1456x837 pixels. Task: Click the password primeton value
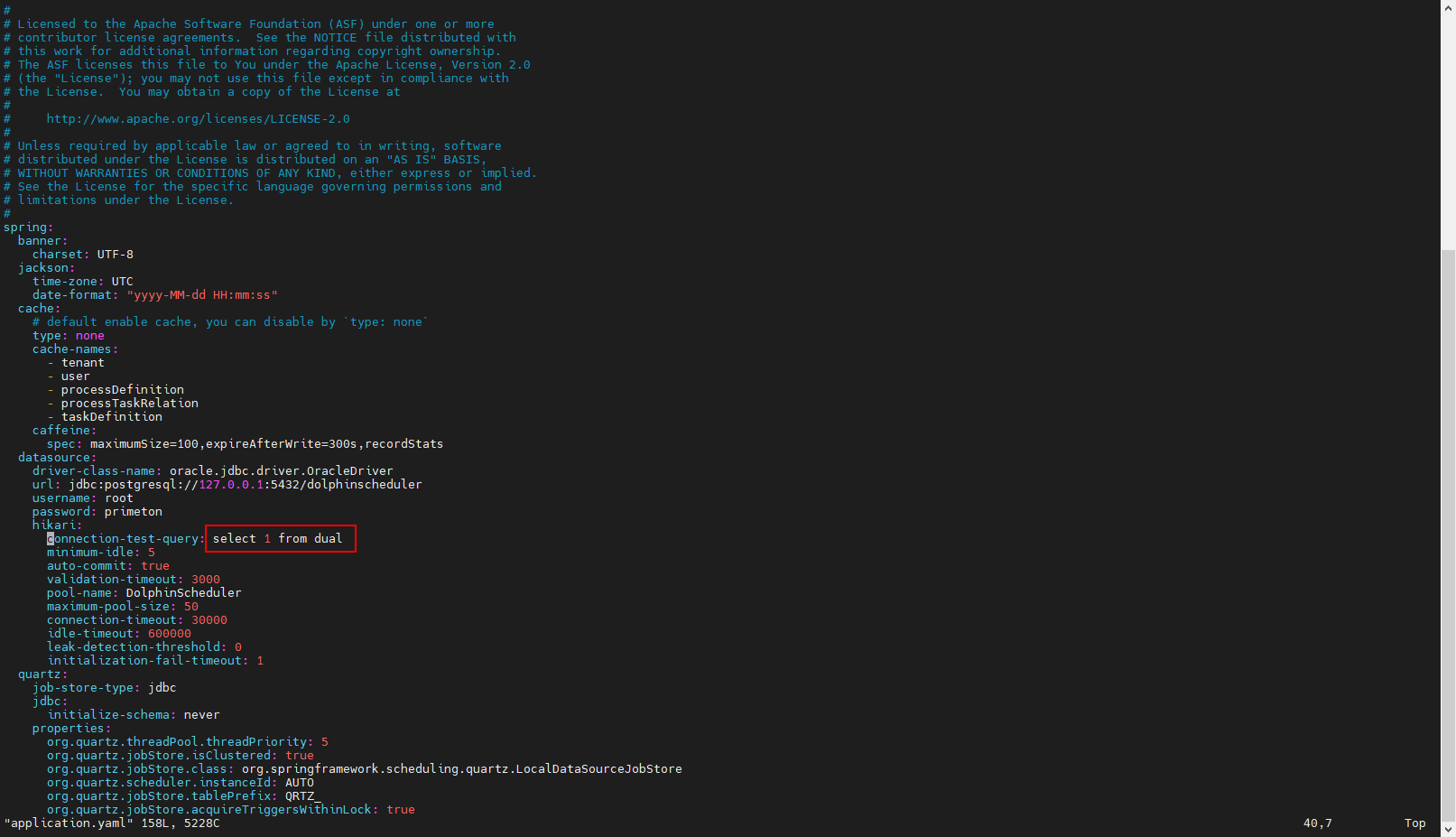133,512
